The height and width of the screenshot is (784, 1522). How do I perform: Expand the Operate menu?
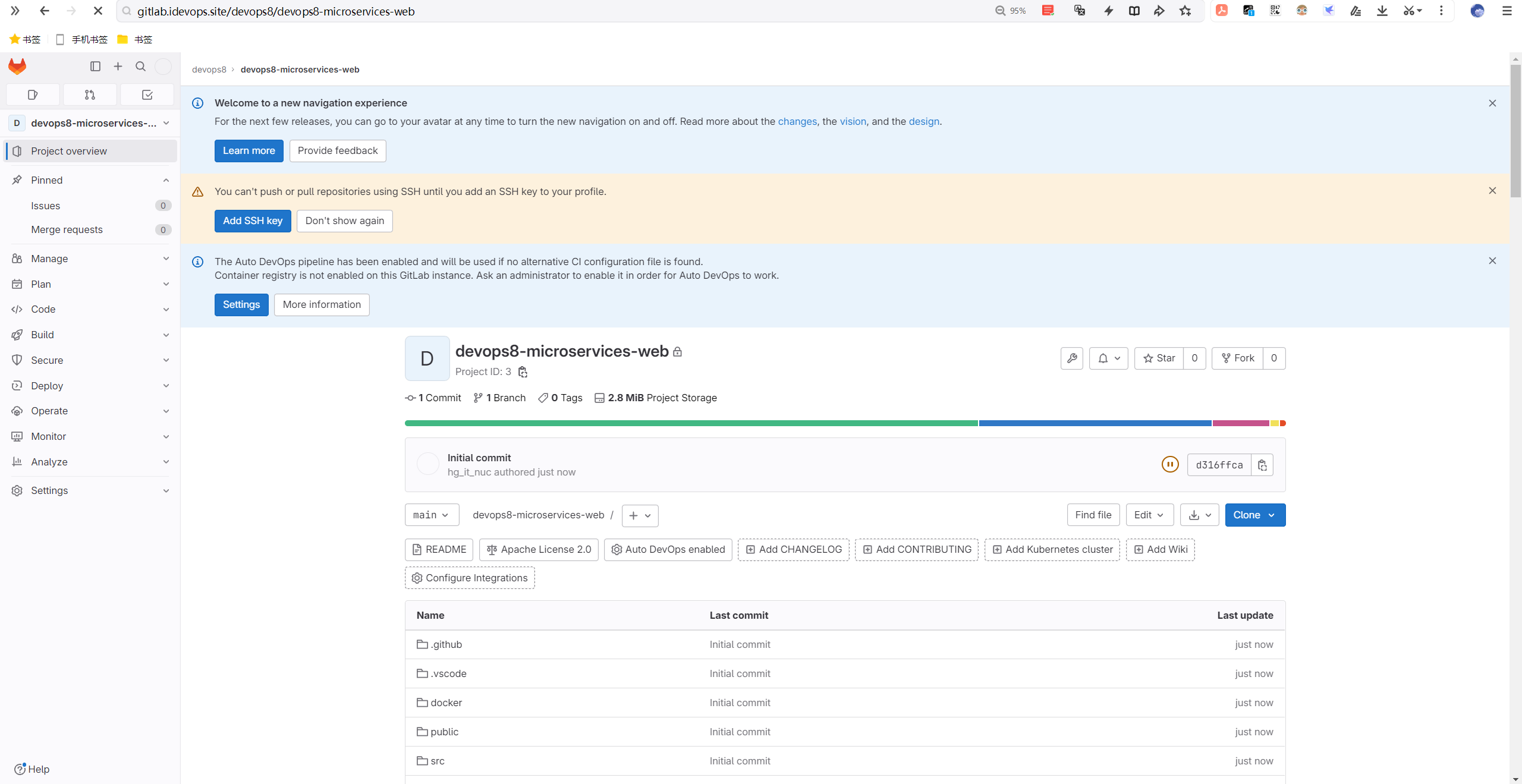[x=91, y=411]
